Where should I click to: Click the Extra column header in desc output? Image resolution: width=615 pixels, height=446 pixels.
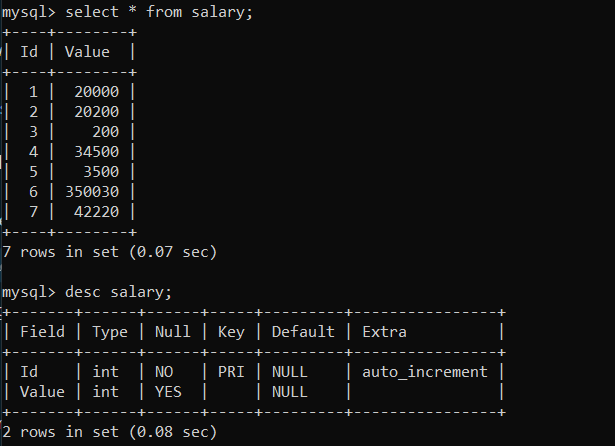coord(384,332)
